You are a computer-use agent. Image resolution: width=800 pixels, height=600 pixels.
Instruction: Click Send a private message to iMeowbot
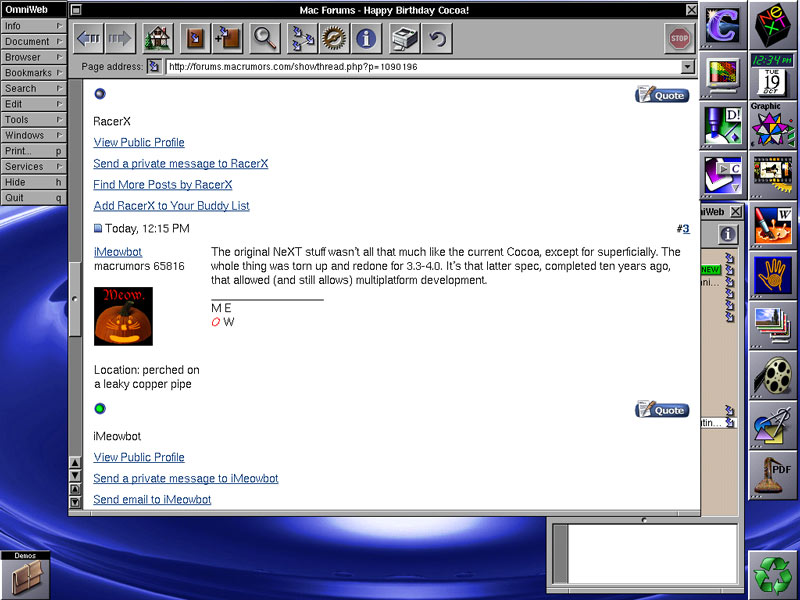[x=186, y=478]
